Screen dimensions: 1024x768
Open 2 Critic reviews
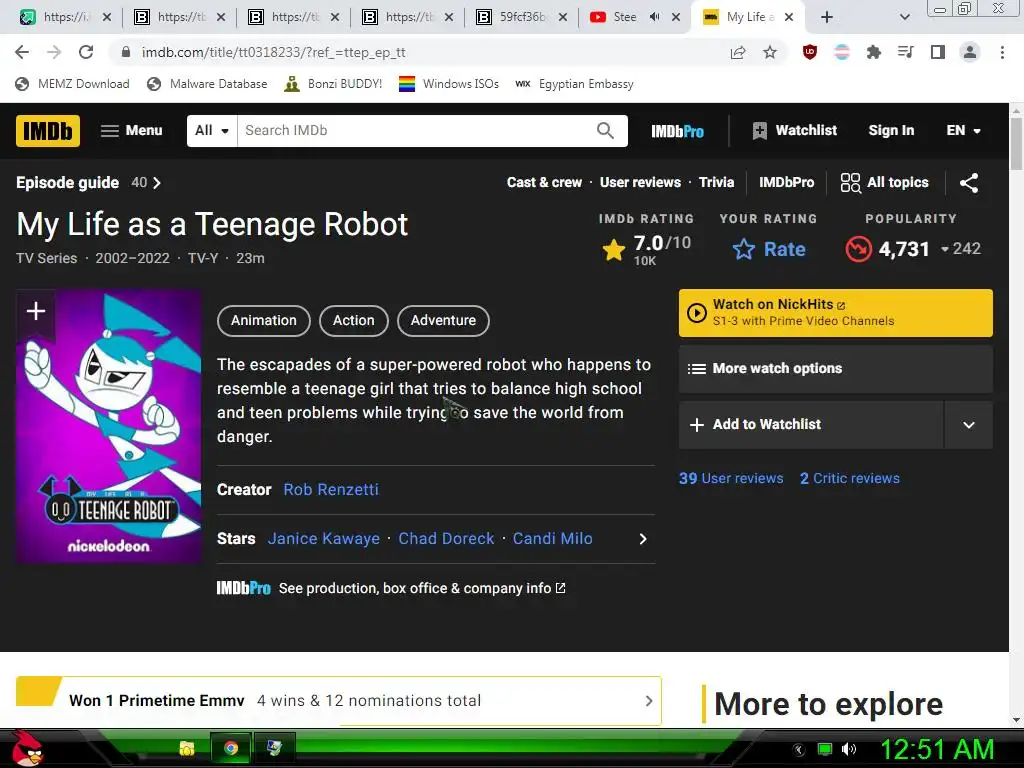[x=850, y=479]
